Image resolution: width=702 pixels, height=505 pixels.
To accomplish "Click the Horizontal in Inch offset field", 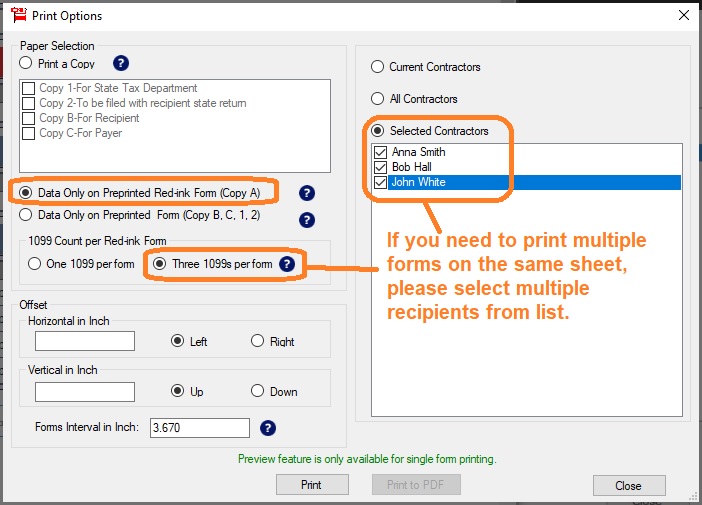I will click(85, 341).
